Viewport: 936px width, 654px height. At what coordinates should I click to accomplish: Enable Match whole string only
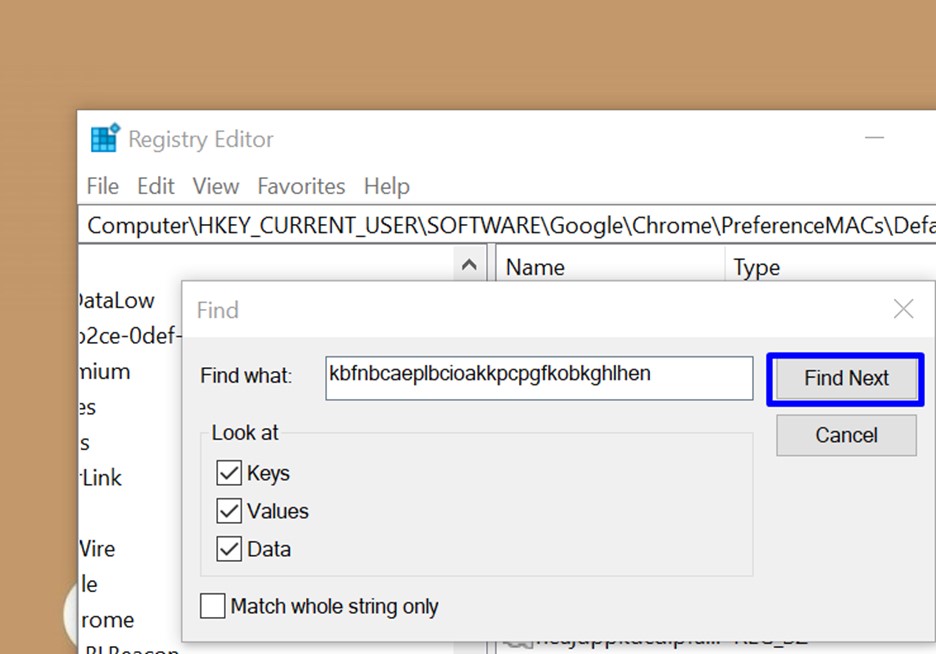click(x=213, y=606)
